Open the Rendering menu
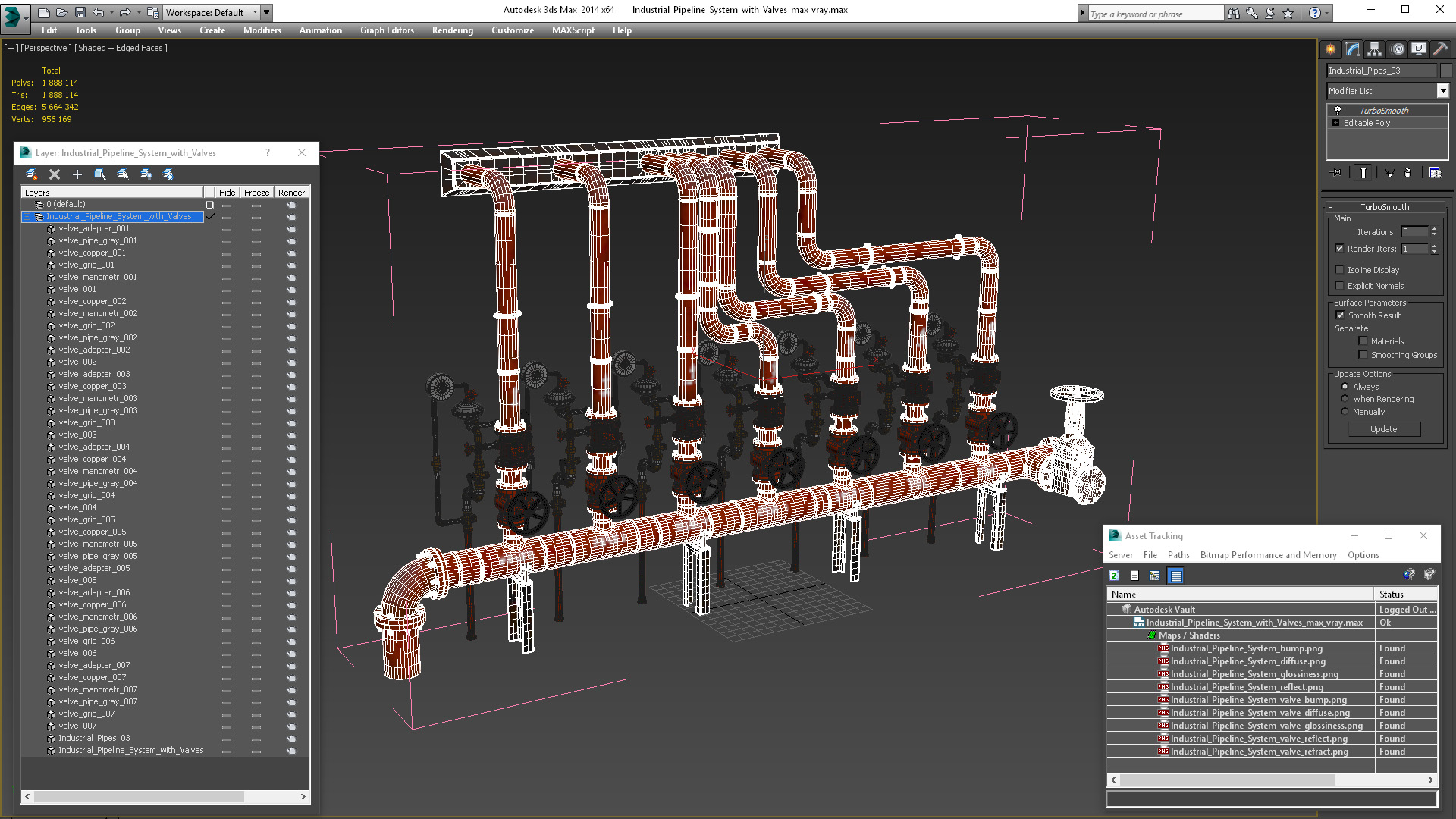 [x=453, y=30]
